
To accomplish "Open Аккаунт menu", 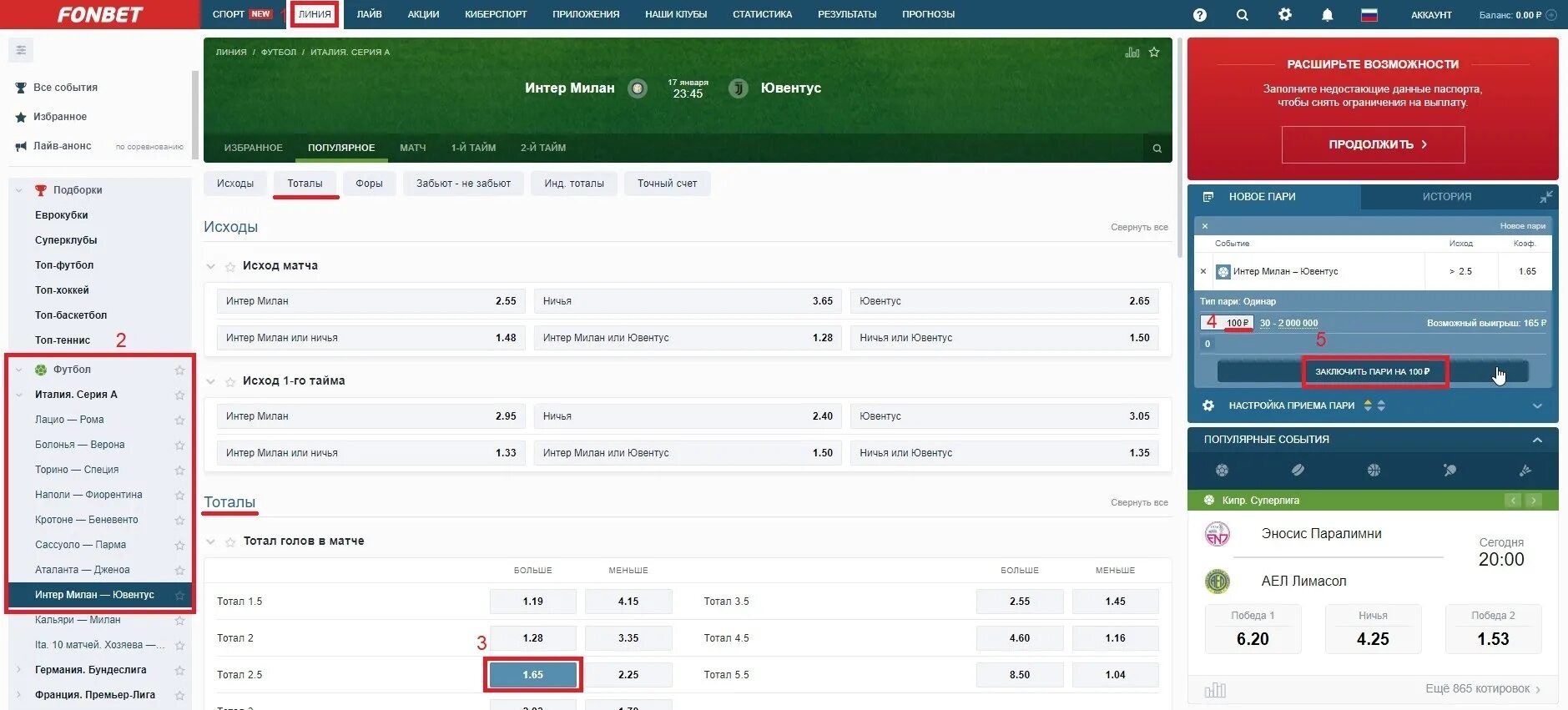I will [x=1431, y=15].
